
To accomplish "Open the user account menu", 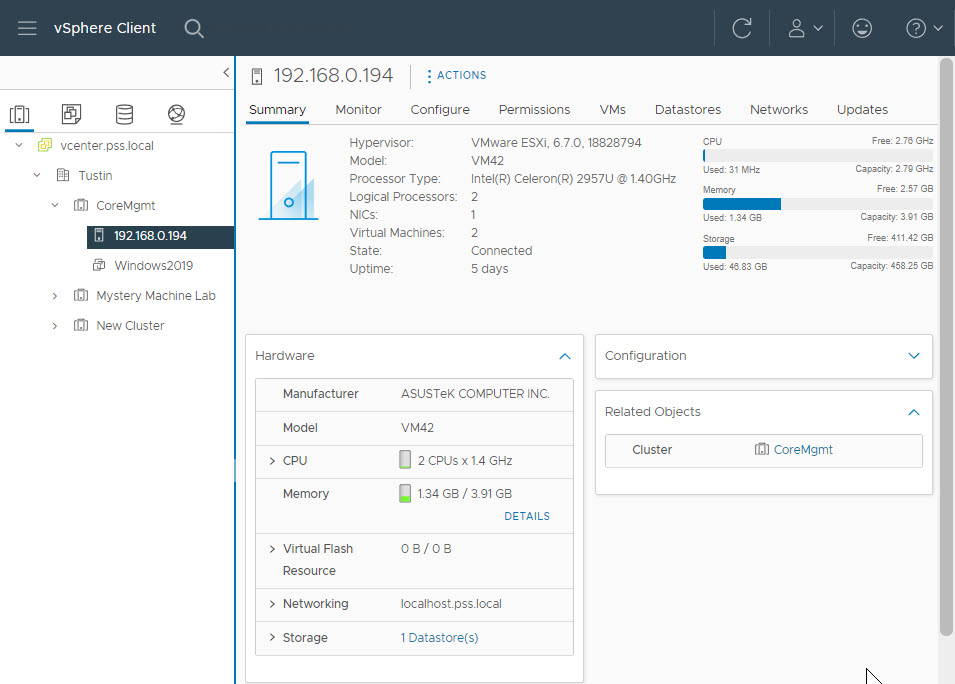I will click(805, 28).
